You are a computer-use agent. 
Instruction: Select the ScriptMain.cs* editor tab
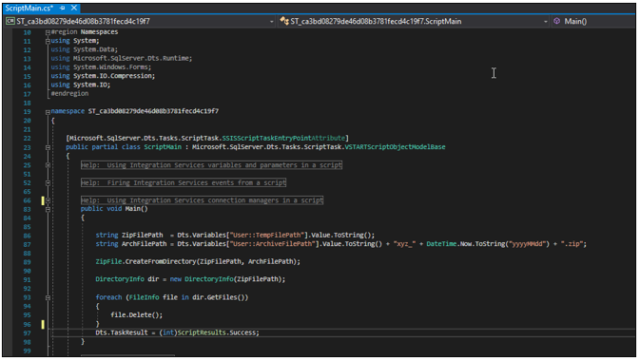tap(29, 8)
